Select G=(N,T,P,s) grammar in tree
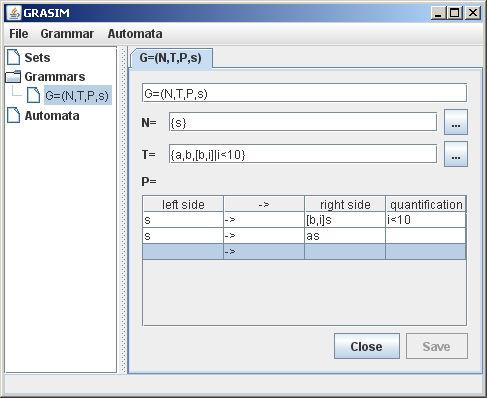The width and height of the screenshot is (487, 398). click(x=77, y=96)
